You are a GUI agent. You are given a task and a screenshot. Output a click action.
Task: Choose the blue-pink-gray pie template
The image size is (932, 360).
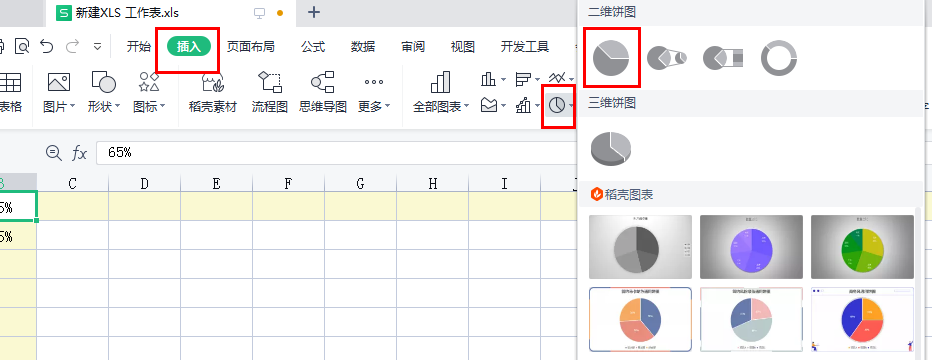(x=751, y=320)
